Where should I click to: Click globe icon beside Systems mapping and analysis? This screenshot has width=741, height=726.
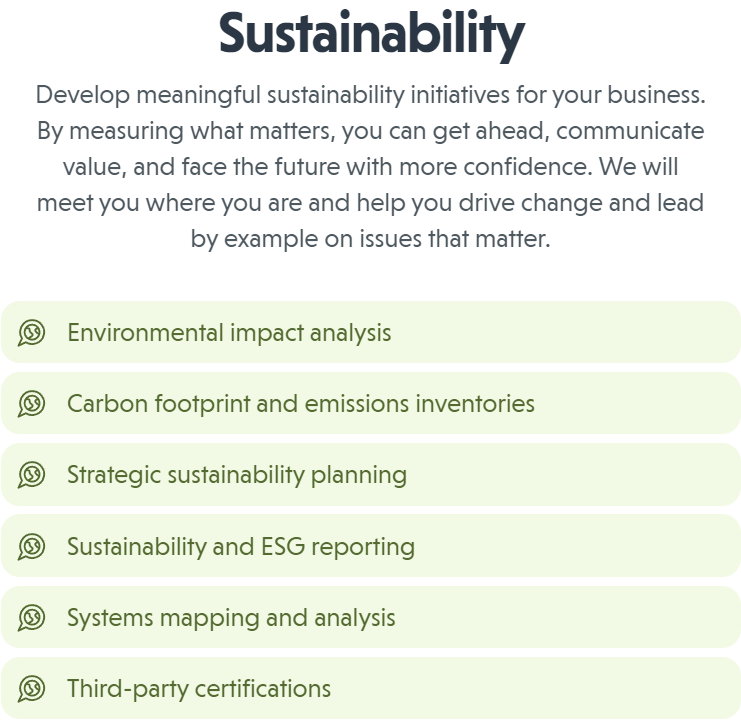[32, 618]
